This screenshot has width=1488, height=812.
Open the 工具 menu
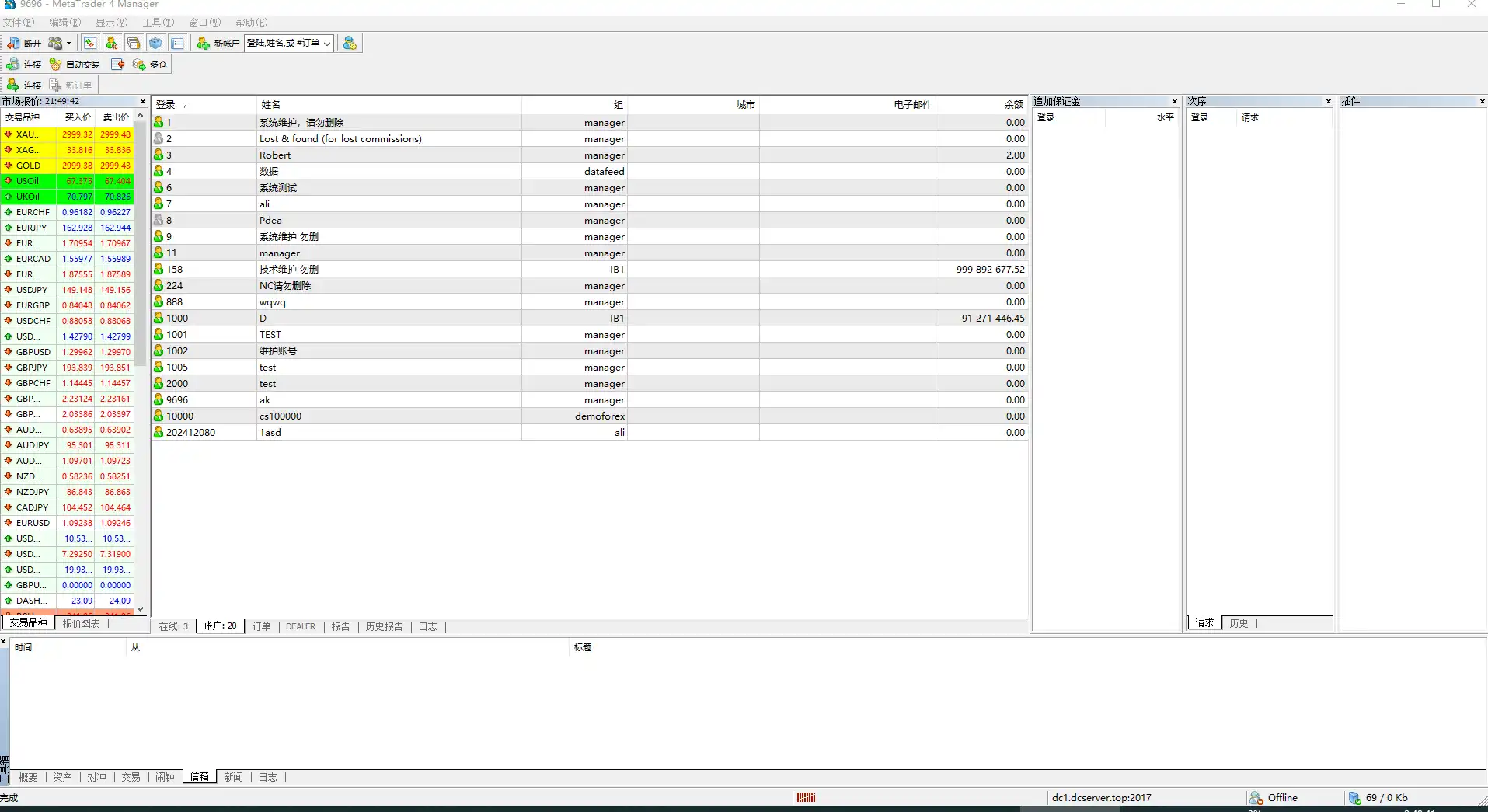click(x=158, y=23)
